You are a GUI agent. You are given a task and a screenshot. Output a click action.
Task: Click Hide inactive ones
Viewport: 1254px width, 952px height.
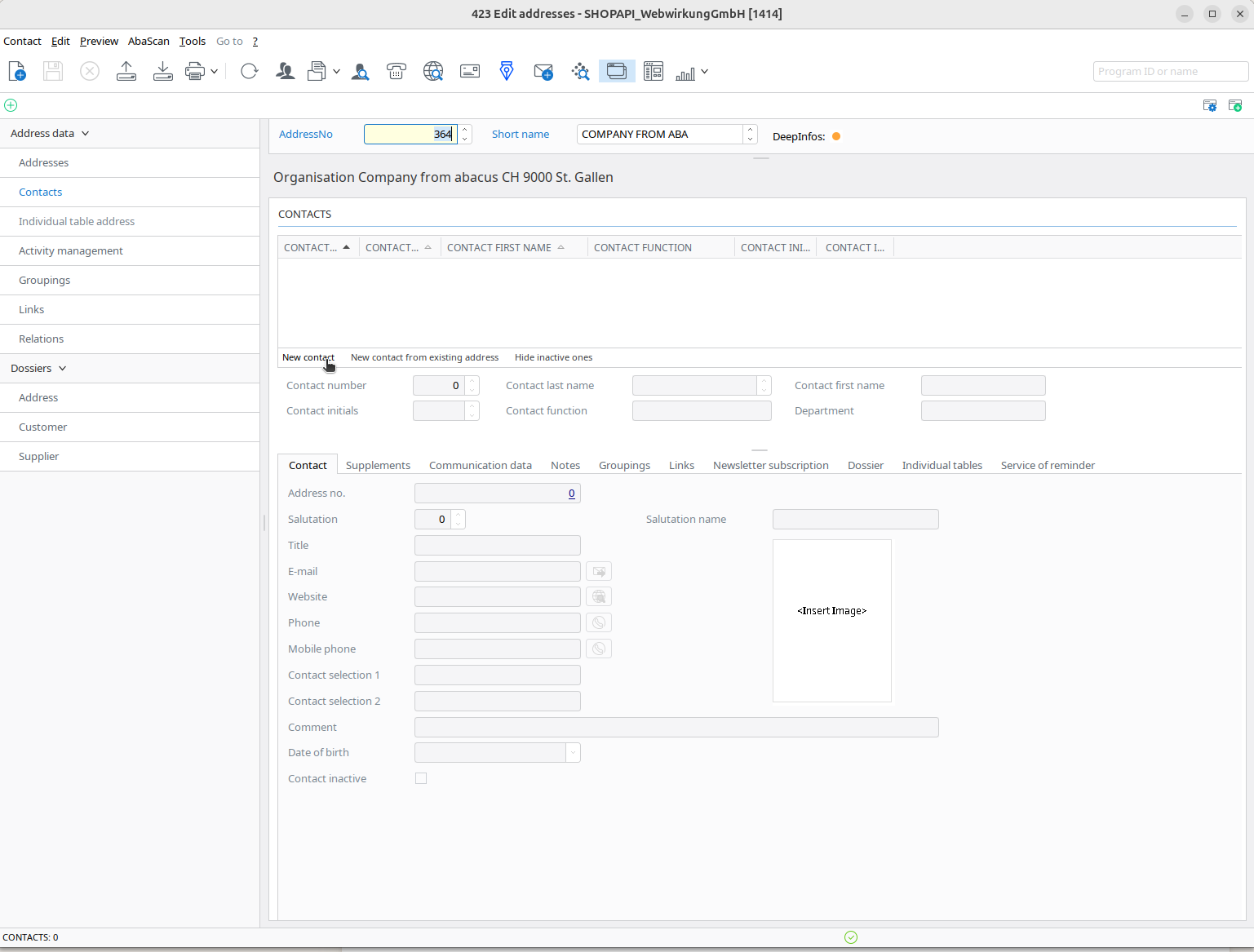553,357
